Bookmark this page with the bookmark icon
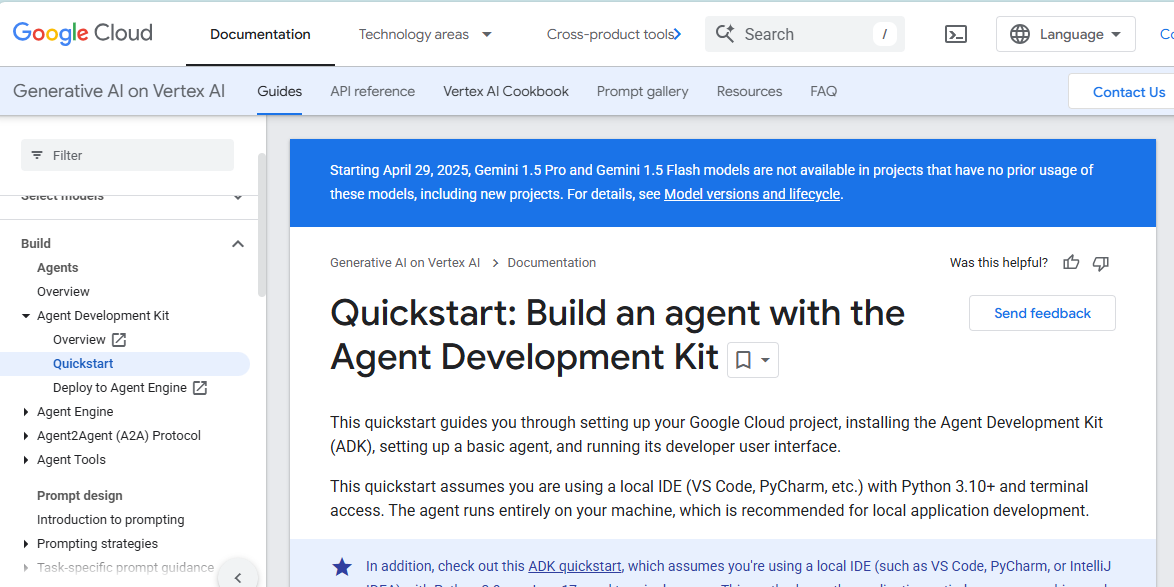Image resolution: width=1174 pixels, height=587 pixels. coord(743,360)
